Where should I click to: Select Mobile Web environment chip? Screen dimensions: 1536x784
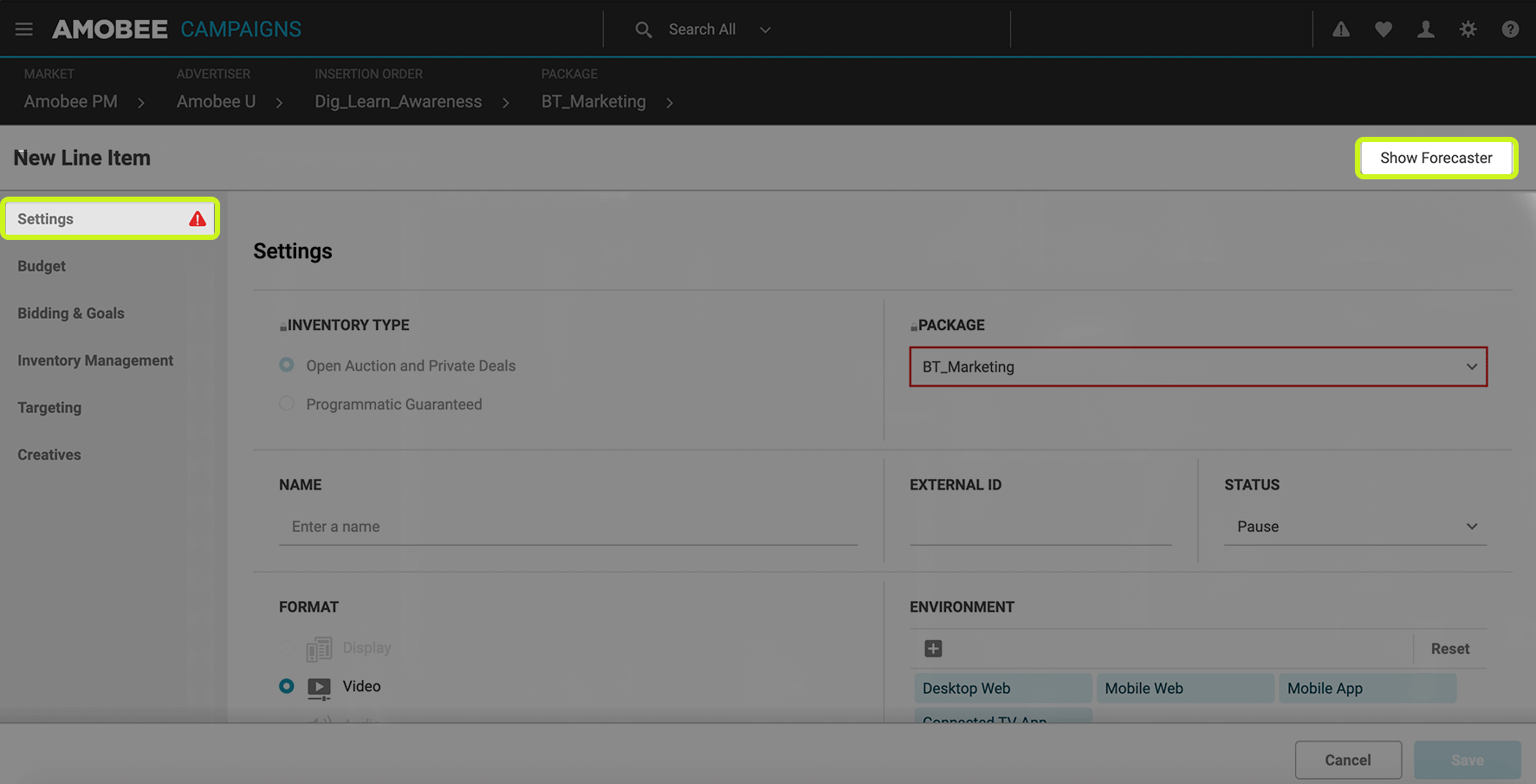1185,689
